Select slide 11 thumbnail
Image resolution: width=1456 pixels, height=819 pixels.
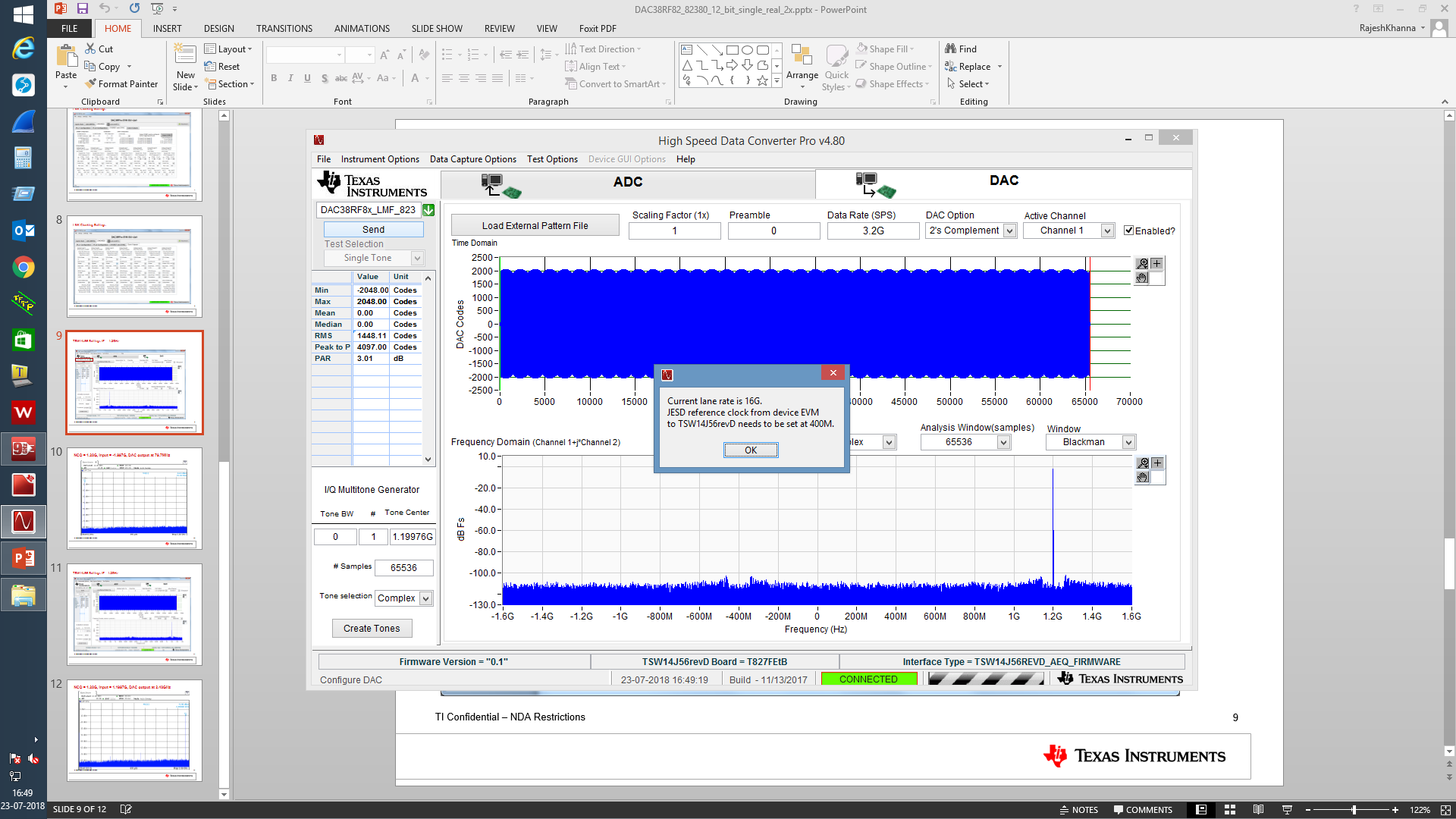pyautogui.click(x=134, y=614)
